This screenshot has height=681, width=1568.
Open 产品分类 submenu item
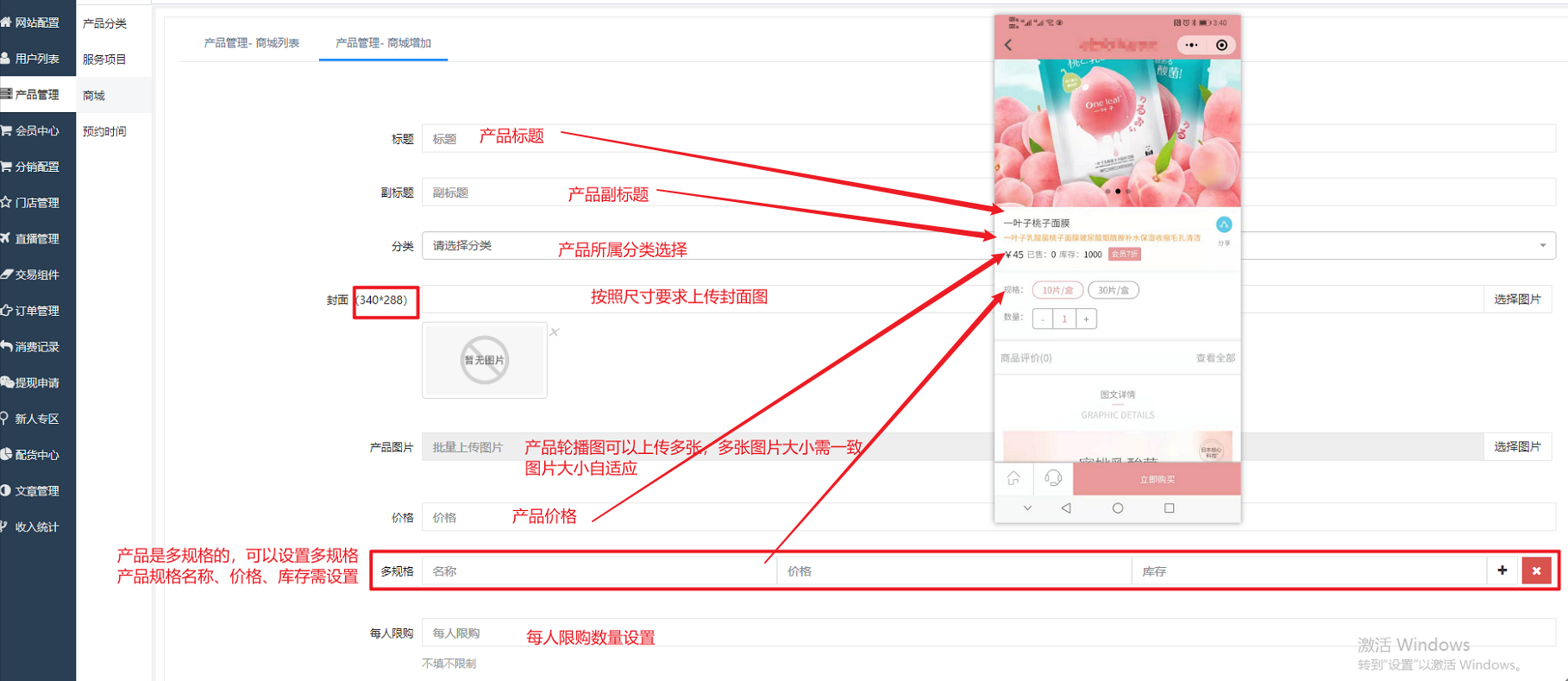tap(104, 23)
